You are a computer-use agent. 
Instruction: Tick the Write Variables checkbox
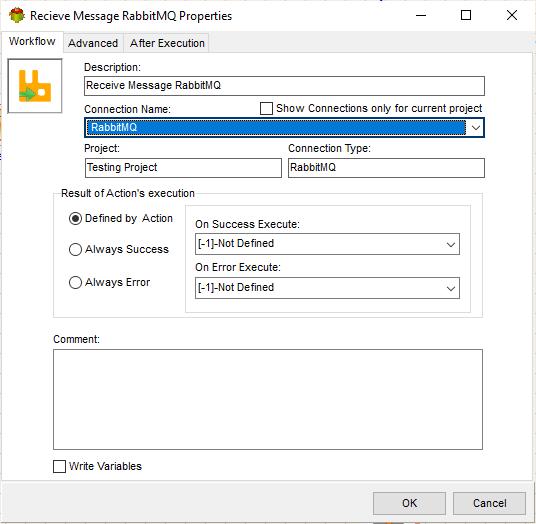tap(59, 466)
